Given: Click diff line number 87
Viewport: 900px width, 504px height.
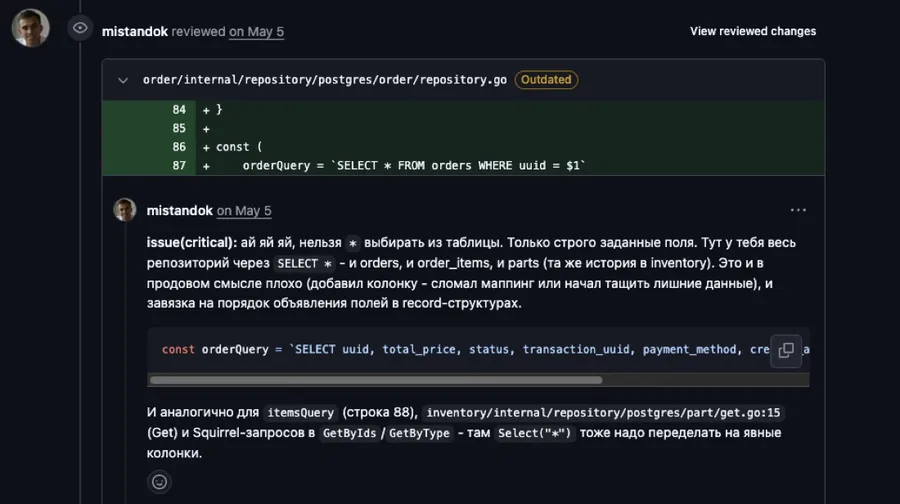Looking at the screenshot, I should click(179, 165).
